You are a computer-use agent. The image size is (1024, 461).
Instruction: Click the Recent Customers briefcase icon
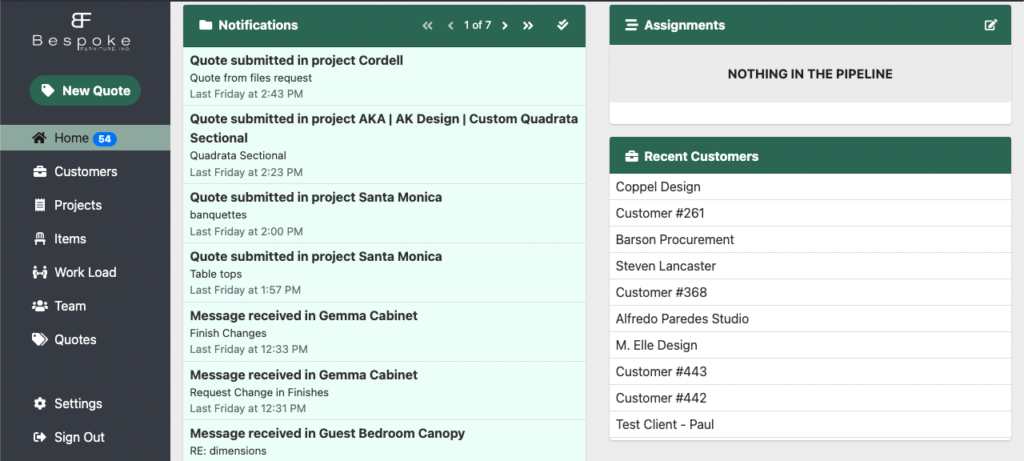click(631, 157)
